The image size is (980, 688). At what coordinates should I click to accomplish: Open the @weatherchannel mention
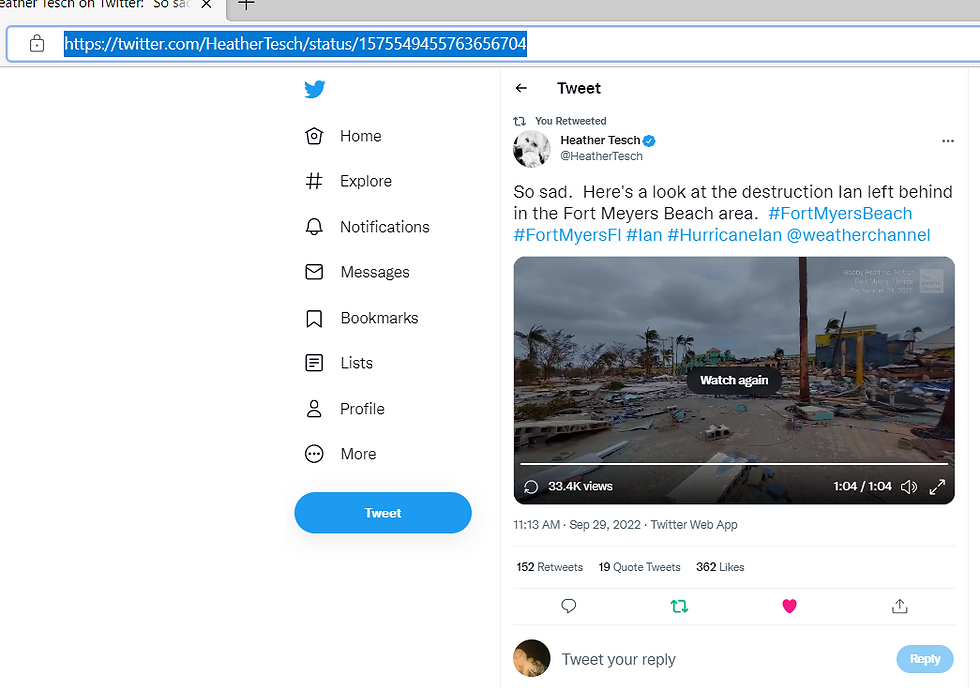click(858, 235)
